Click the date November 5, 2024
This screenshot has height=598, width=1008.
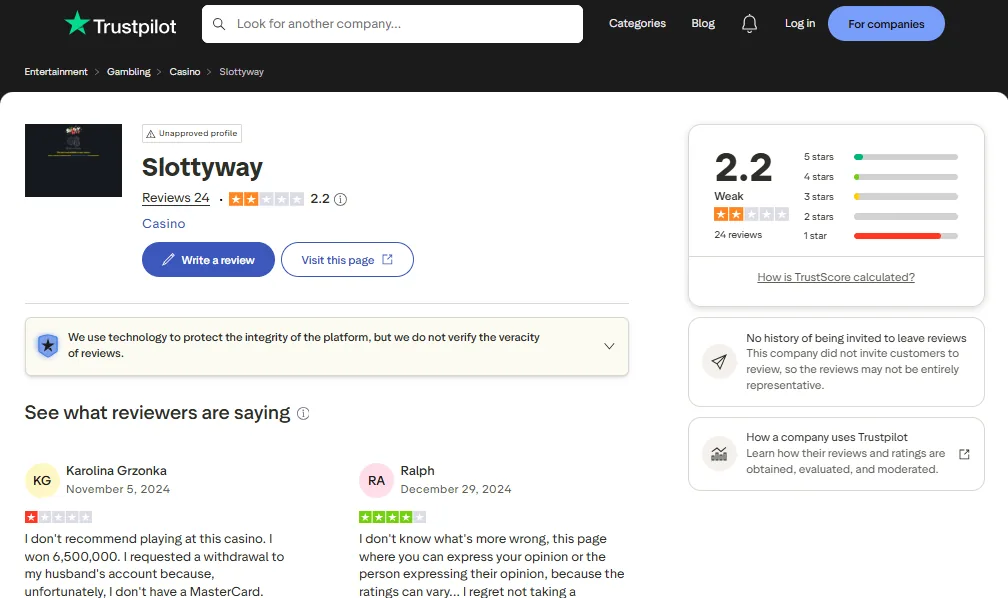[x=118, y=489]
